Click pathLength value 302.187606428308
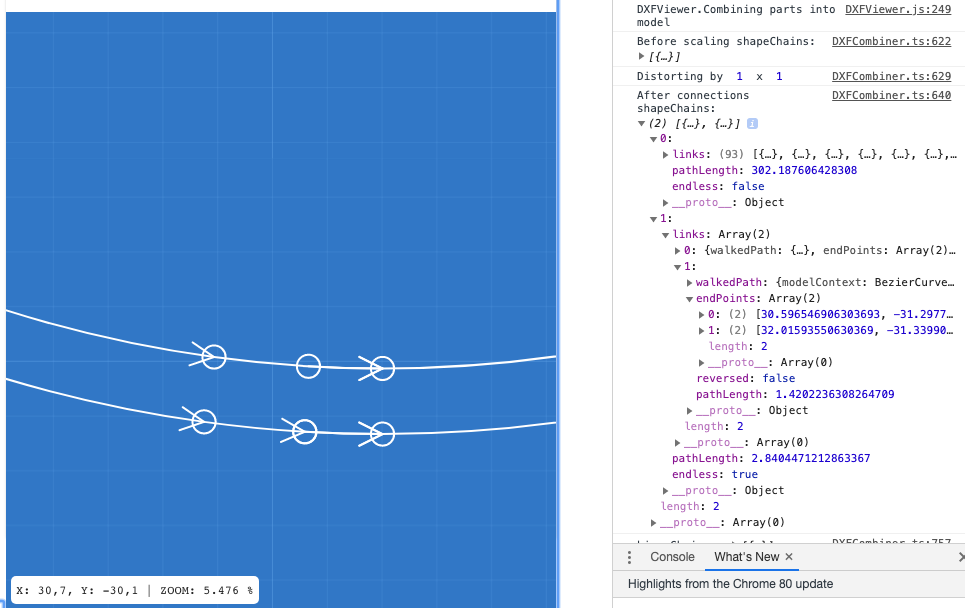Viewport: 965px width, 608px height. tap(804, 170)
